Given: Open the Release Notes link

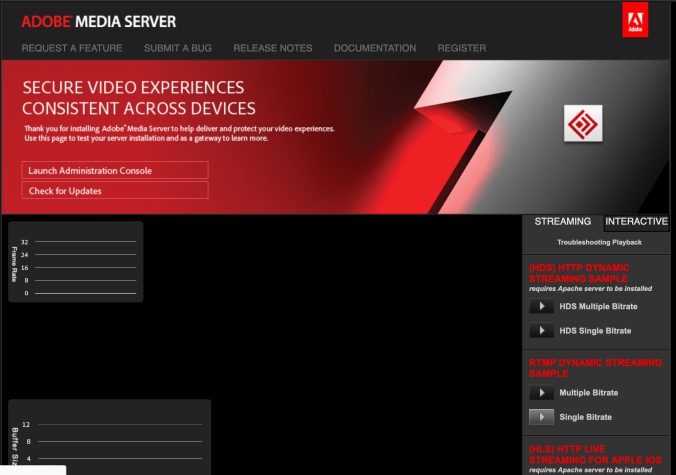Looking at the screenshot, I should coord(273,48).
